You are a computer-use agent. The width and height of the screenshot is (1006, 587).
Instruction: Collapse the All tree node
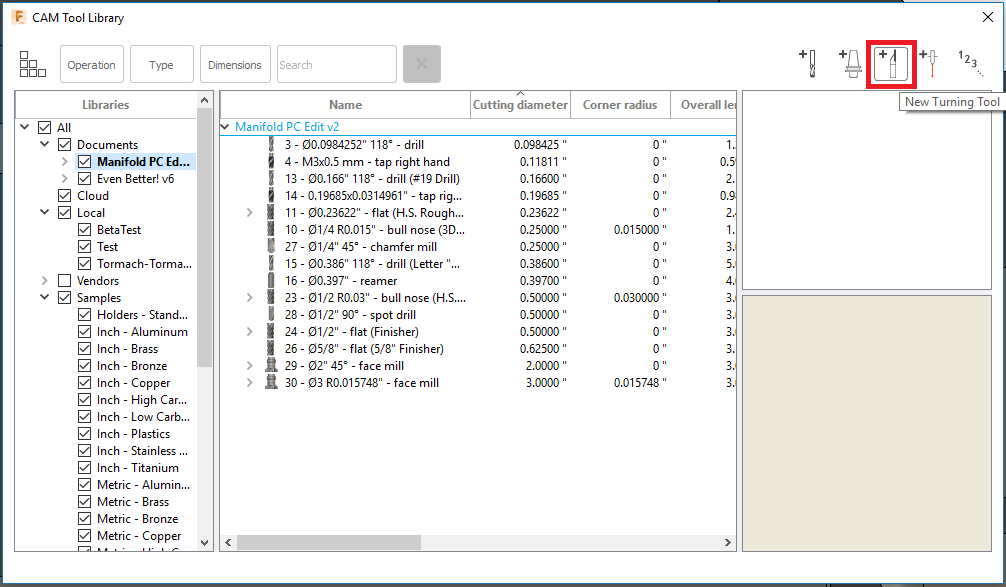point(25,127)
